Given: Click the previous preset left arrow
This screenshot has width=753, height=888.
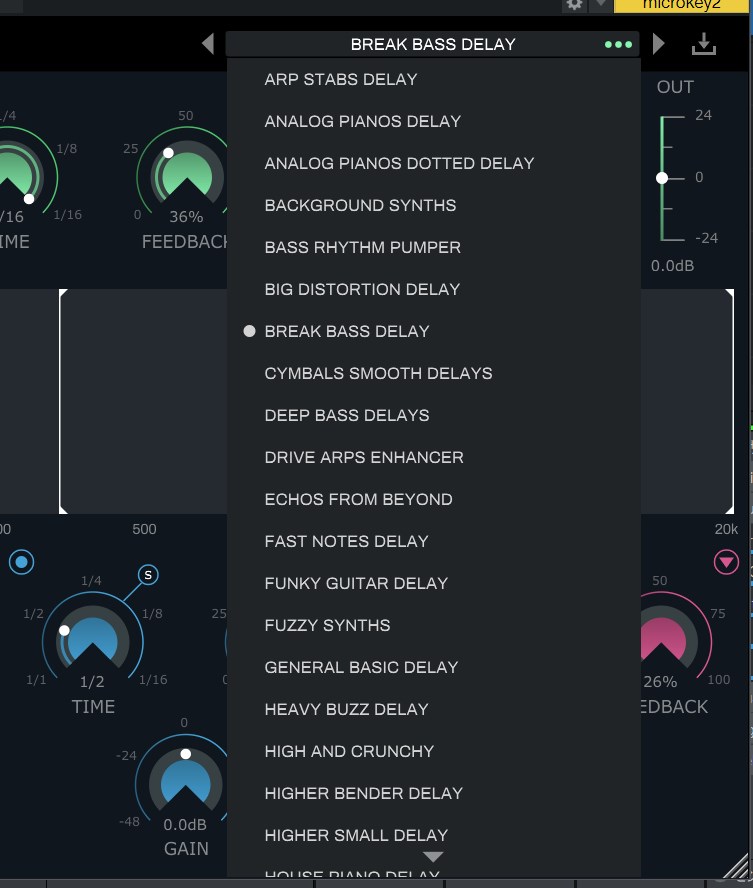Looking at the screenshot, I should [208, 44].
